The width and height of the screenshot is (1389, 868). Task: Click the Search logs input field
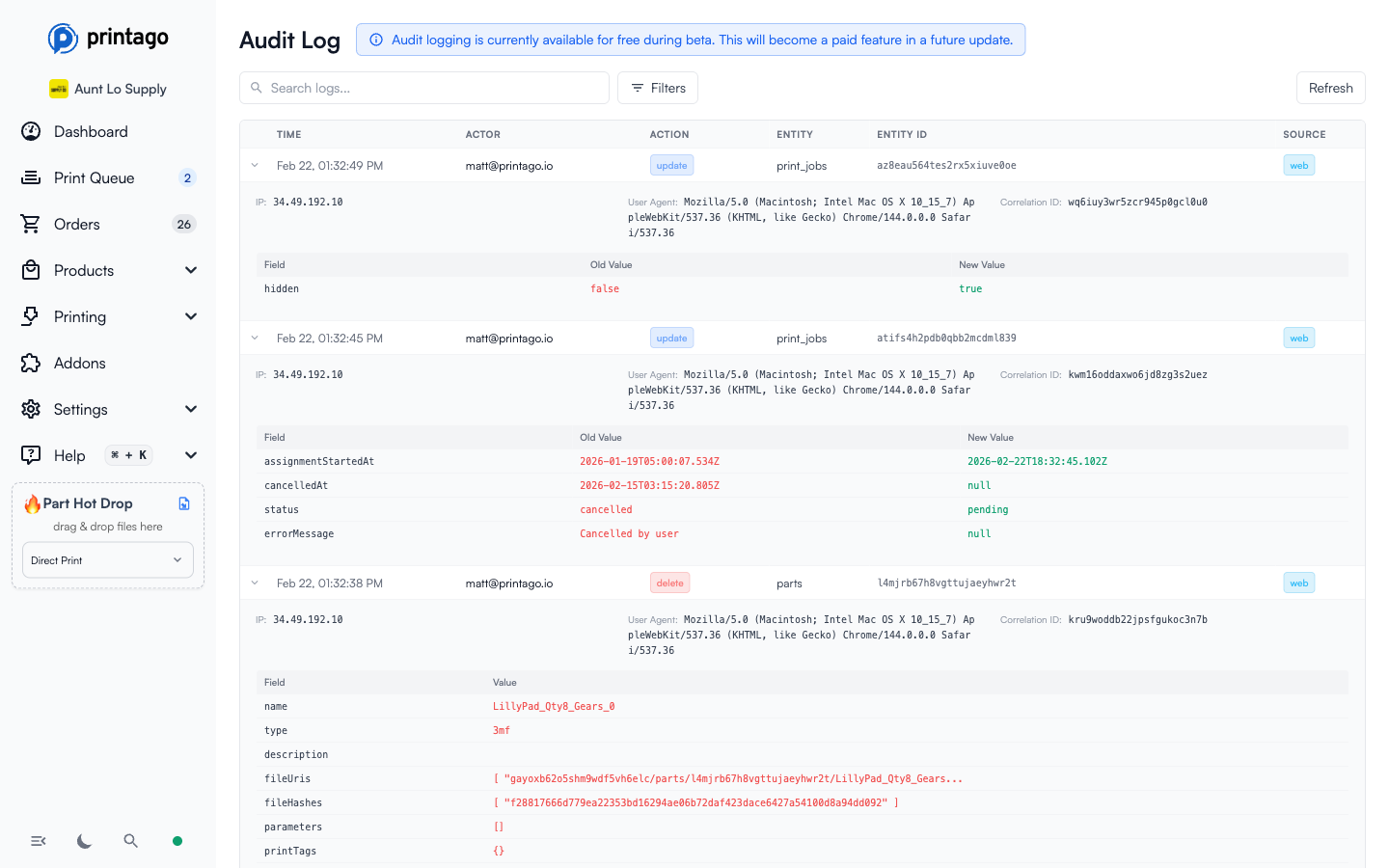pos(424,88)
